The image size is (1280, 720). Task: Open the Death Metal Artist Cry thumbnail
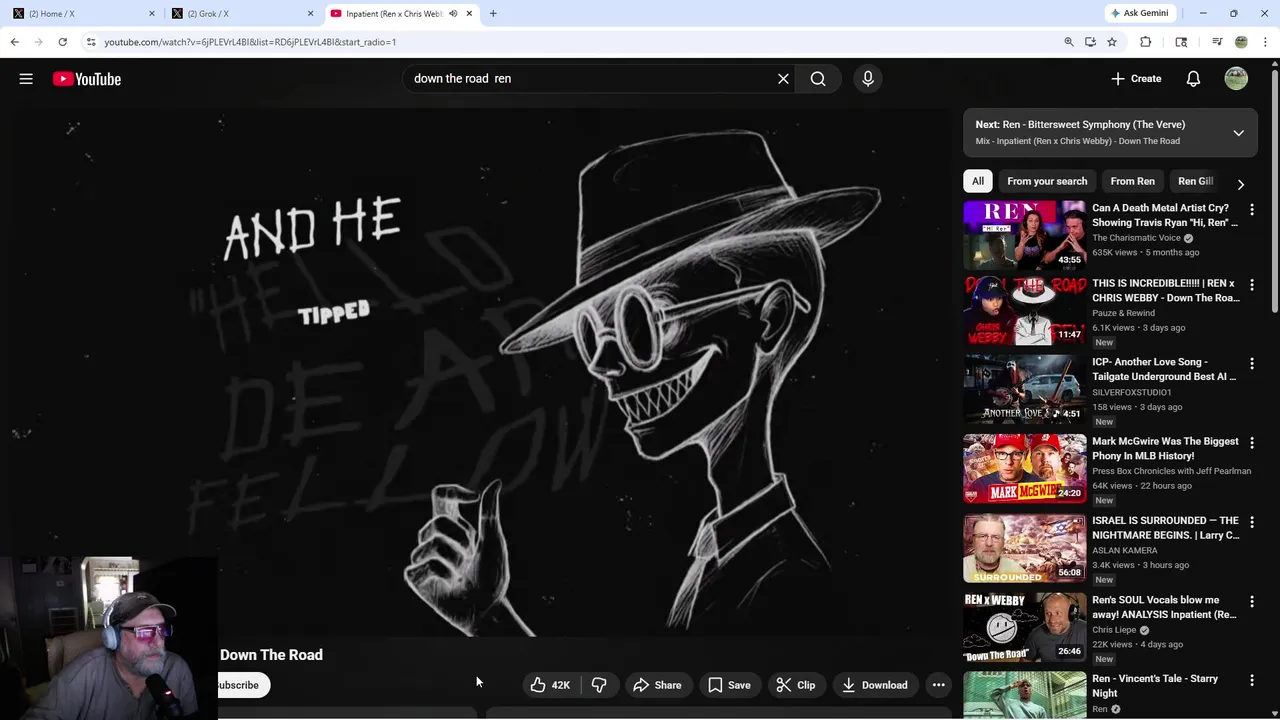click(1024, 235)
